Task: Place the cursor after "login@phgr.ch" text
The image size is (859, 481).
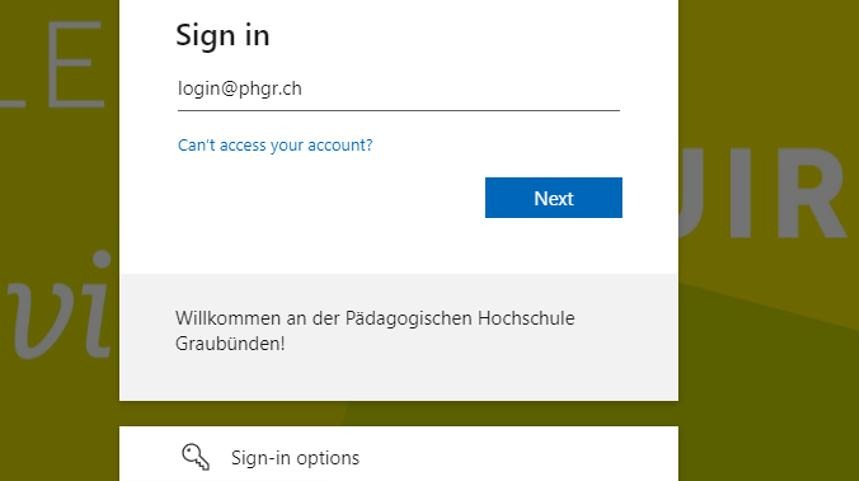Action: tap(304, 89)
